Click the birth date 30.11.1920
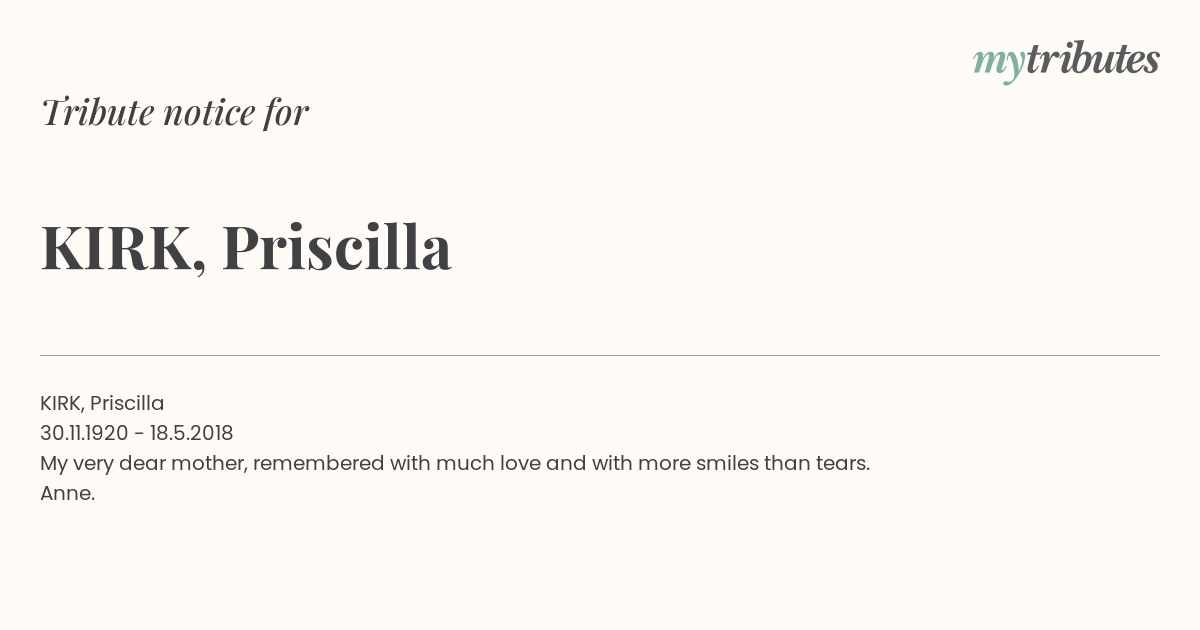 pyautogui.click(x=84, y=433)
